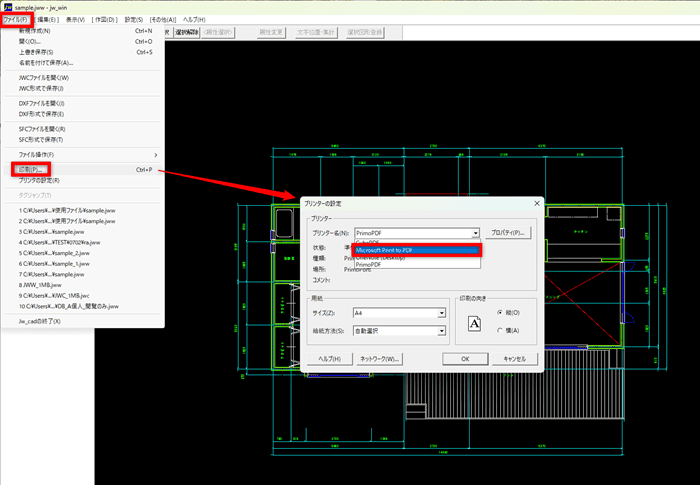
Task: Open recent file 5 sample_2.jww
Action: (83, 253)
